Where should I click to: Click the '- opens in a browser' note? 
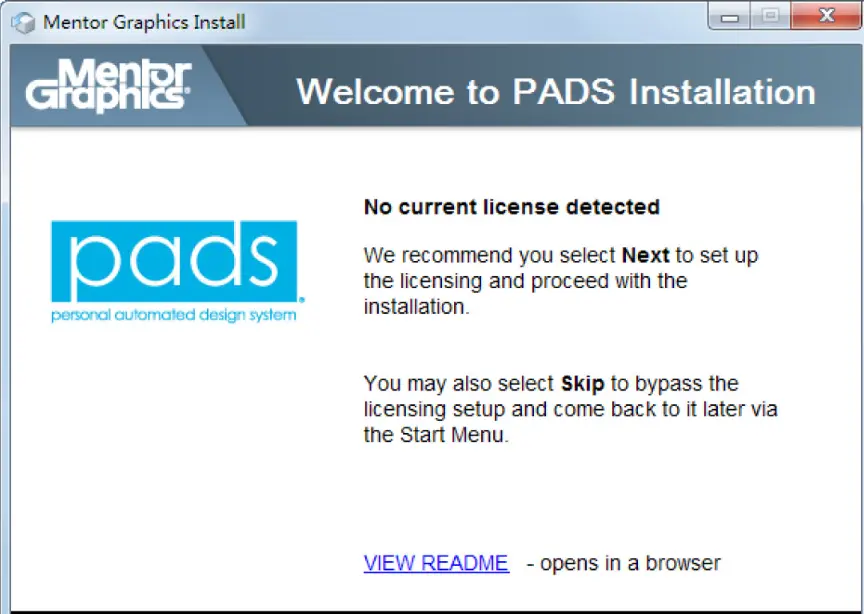[x=623, y=563]
